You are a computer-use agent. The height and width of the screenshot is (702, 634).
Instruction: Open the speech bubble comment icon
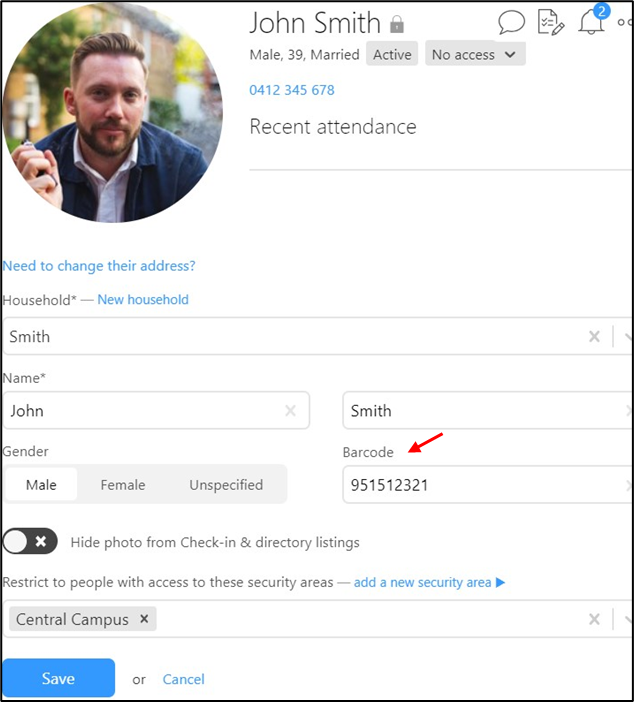(x=511, y=22)
